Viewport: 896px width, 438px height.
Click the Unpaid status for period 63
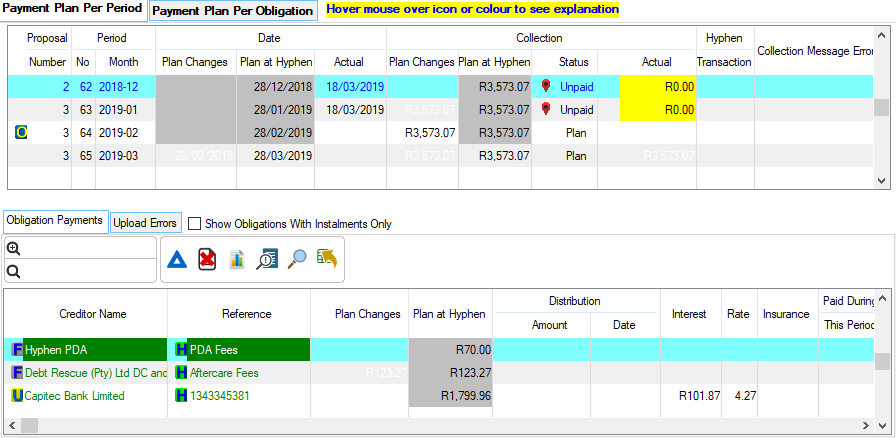576,109
